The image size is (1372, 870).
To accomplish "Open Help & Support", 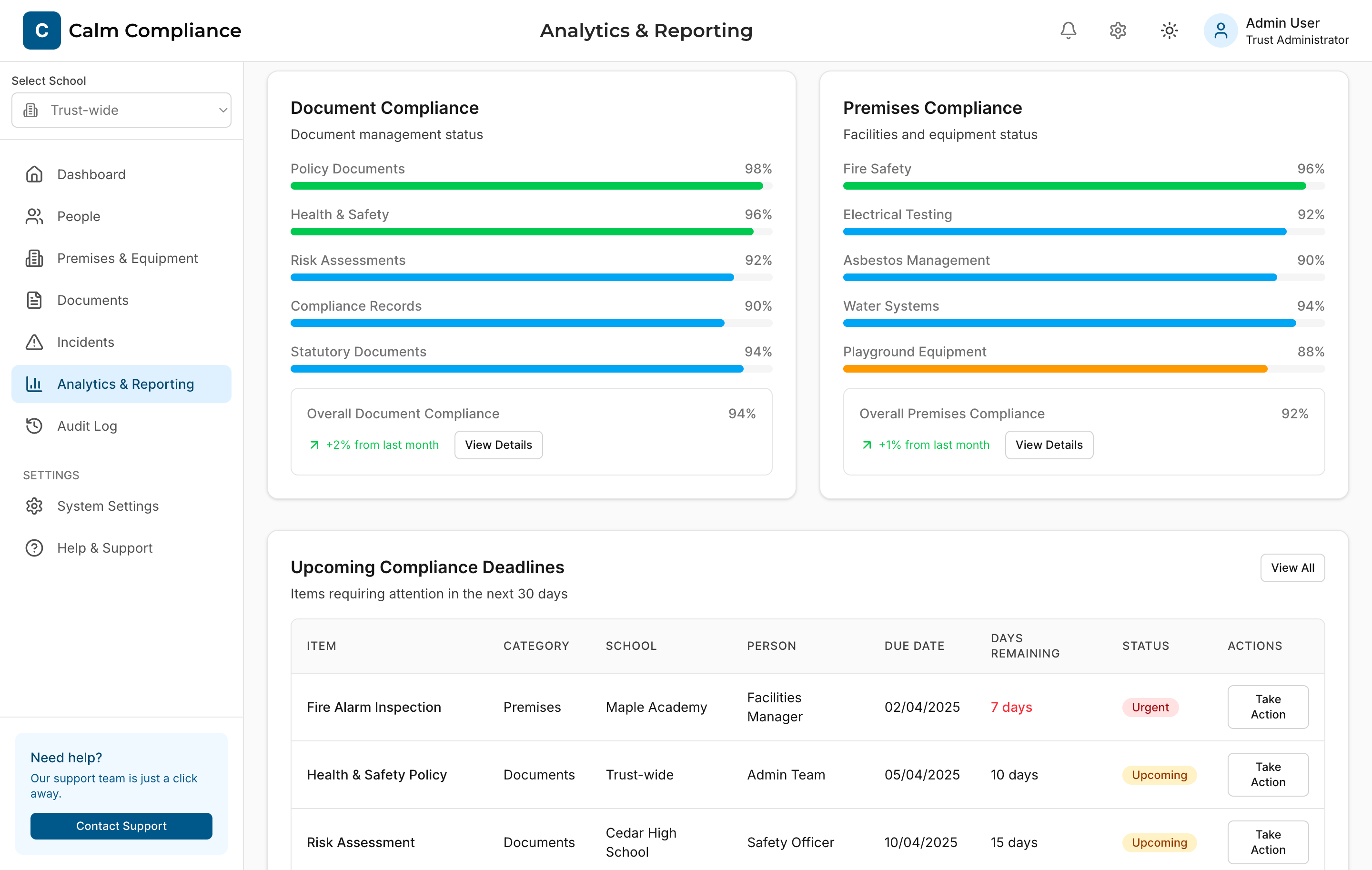I will [121, 548].
